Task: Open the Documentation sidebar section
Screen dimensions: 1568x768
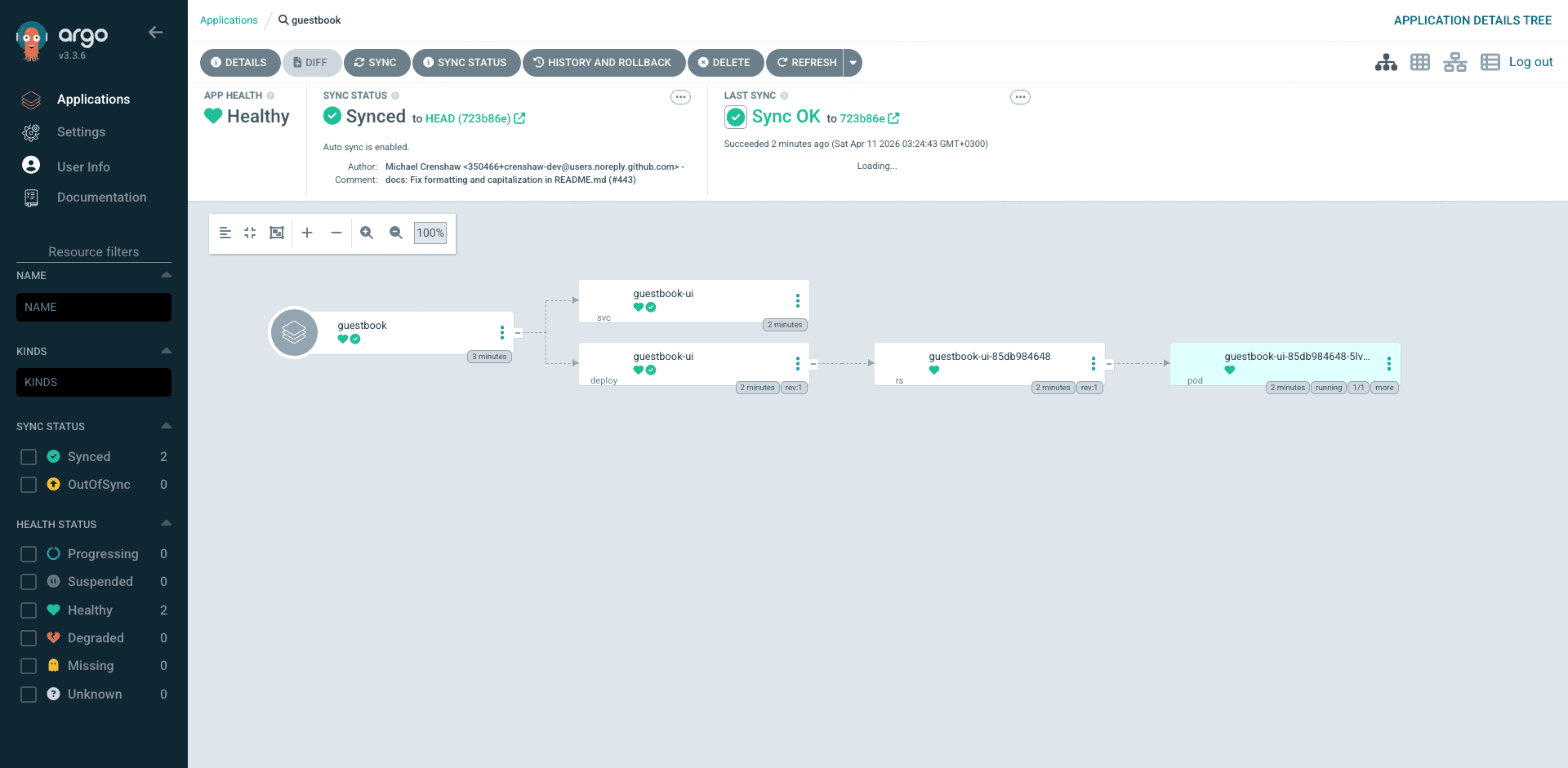Action: pyautogui.click(x=101, y=197)
